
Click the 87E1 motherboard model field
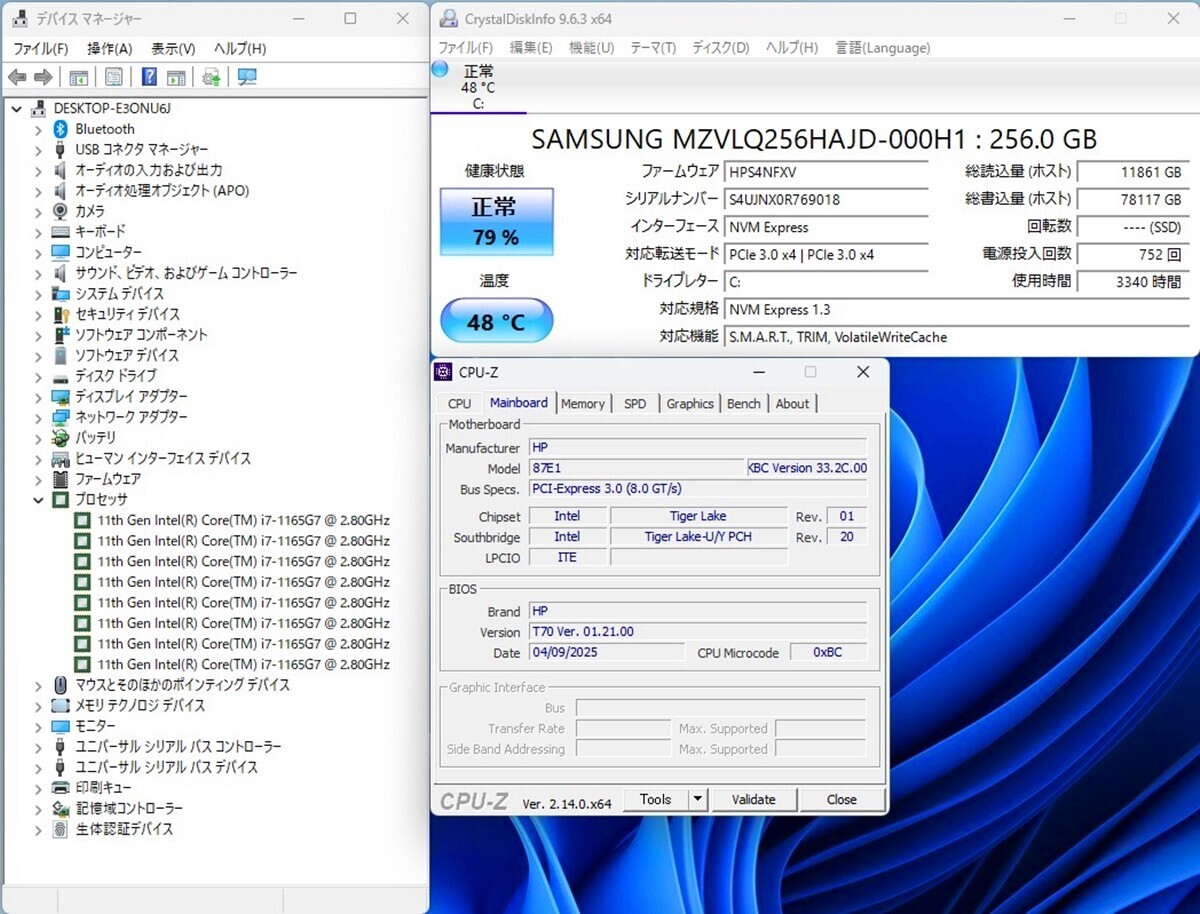coord(636,468)
